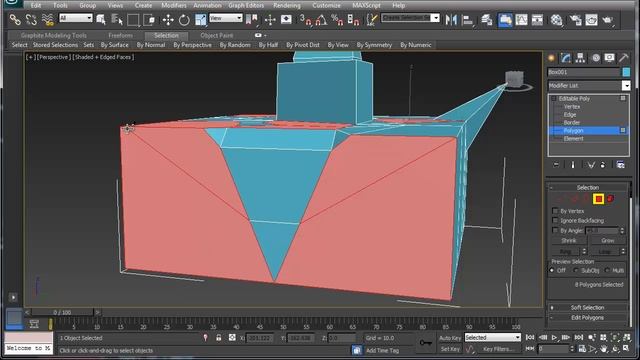Click the Grow selection button
The height and width of the screenshot is (360, 640).
click(x=607, y=240)
